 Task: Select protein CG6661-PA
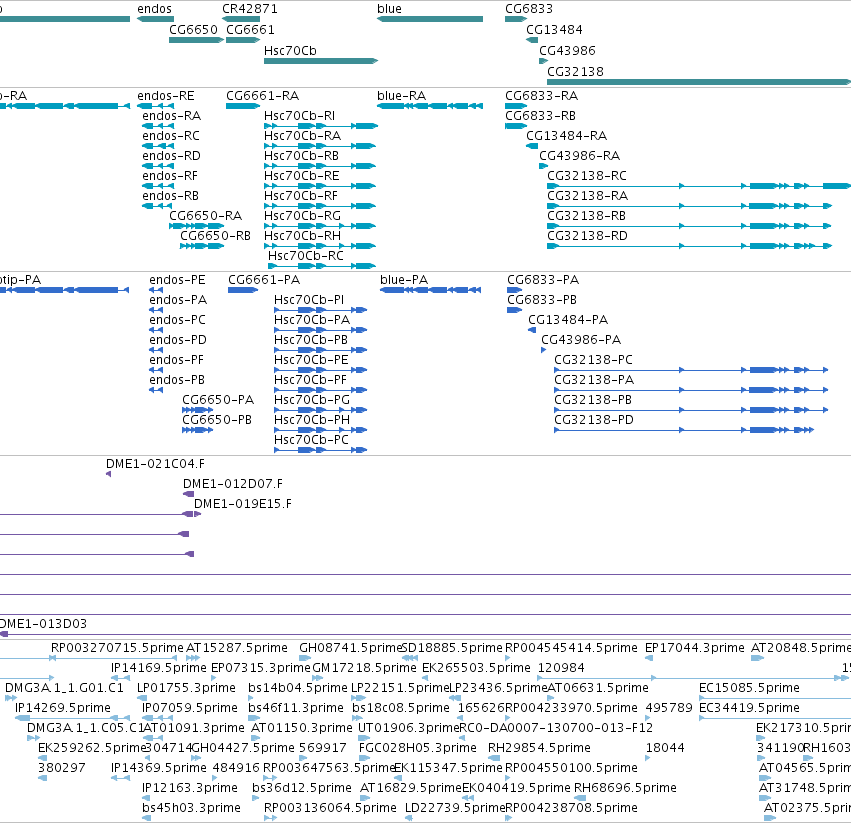pos(264,280)
